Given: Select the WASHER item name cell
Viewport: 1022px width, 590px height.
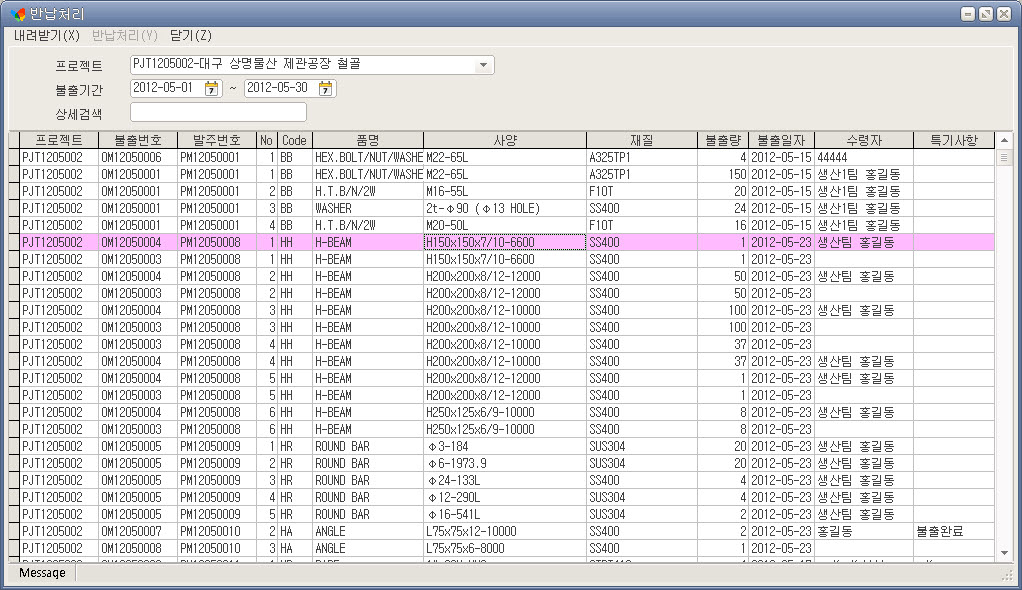Looking at the screenshot, I should coord(368,209).
